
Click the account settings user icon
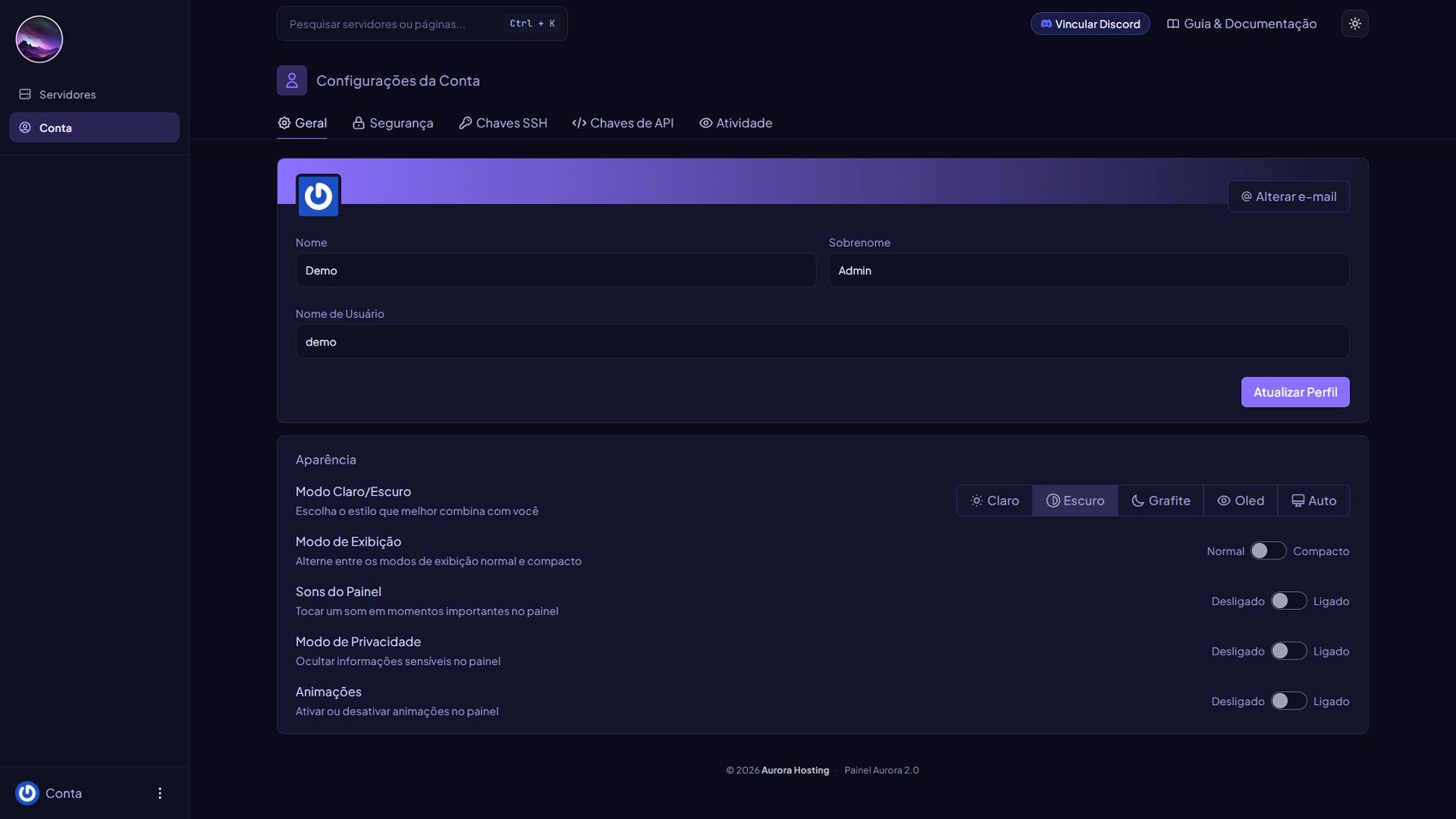click(291, 81)
